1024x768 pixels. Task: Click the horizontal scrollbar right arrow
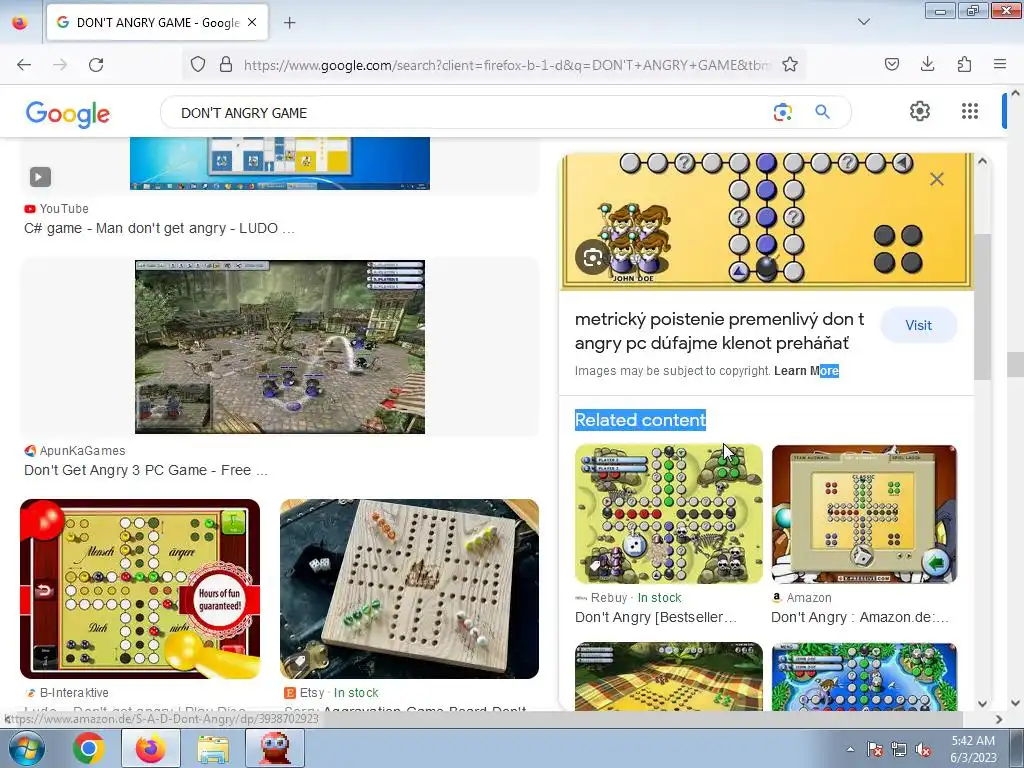(x=999, y=719)
